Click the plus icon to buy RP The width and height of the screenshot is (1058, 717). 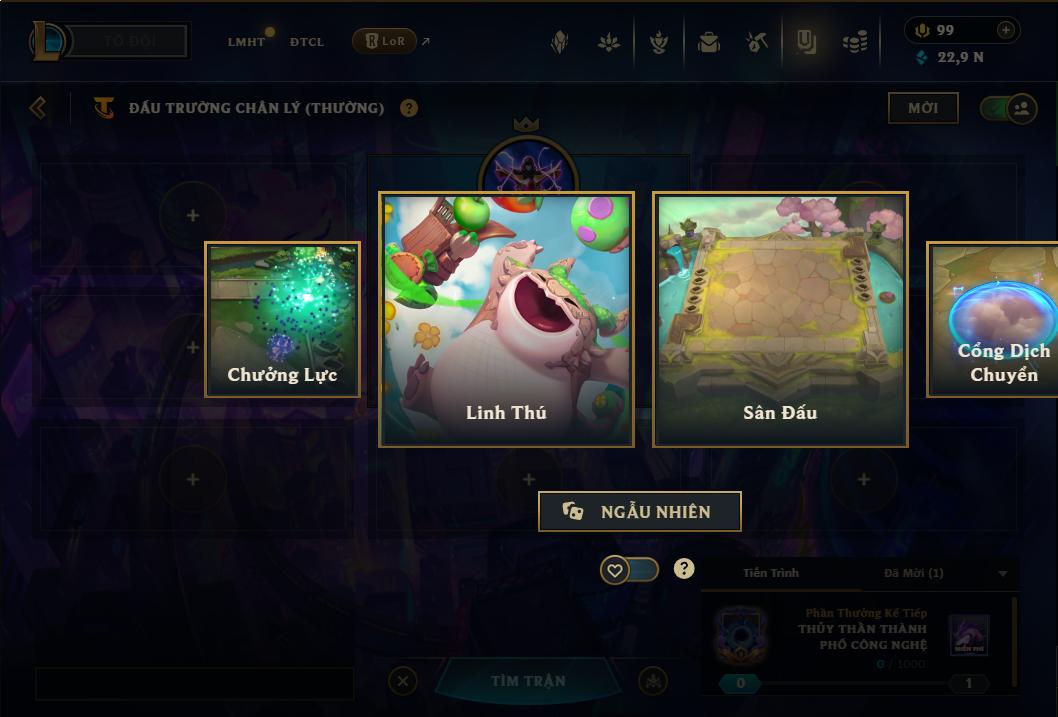pyautogui.click(x=1005, y=30)
